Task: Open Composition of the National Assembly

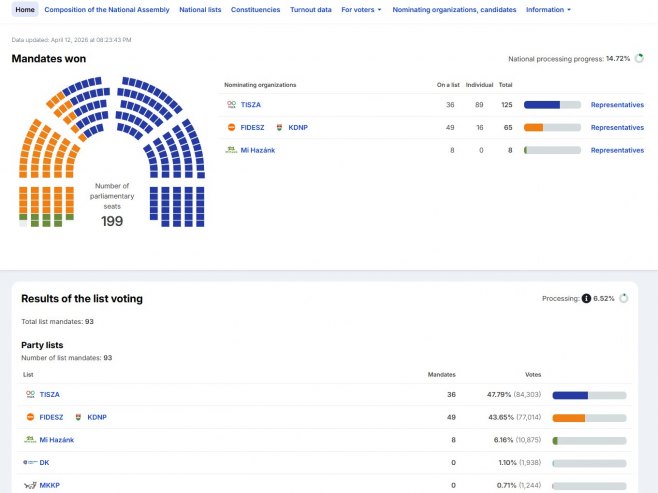Action: [x=107, y=9]
